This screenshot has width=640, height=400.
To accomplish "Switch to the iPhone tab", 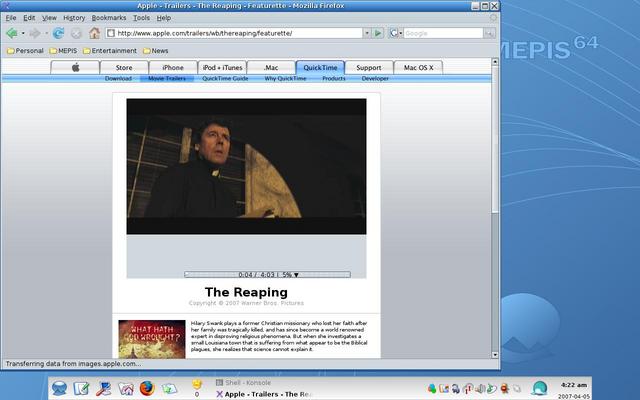I will point(173,67).
